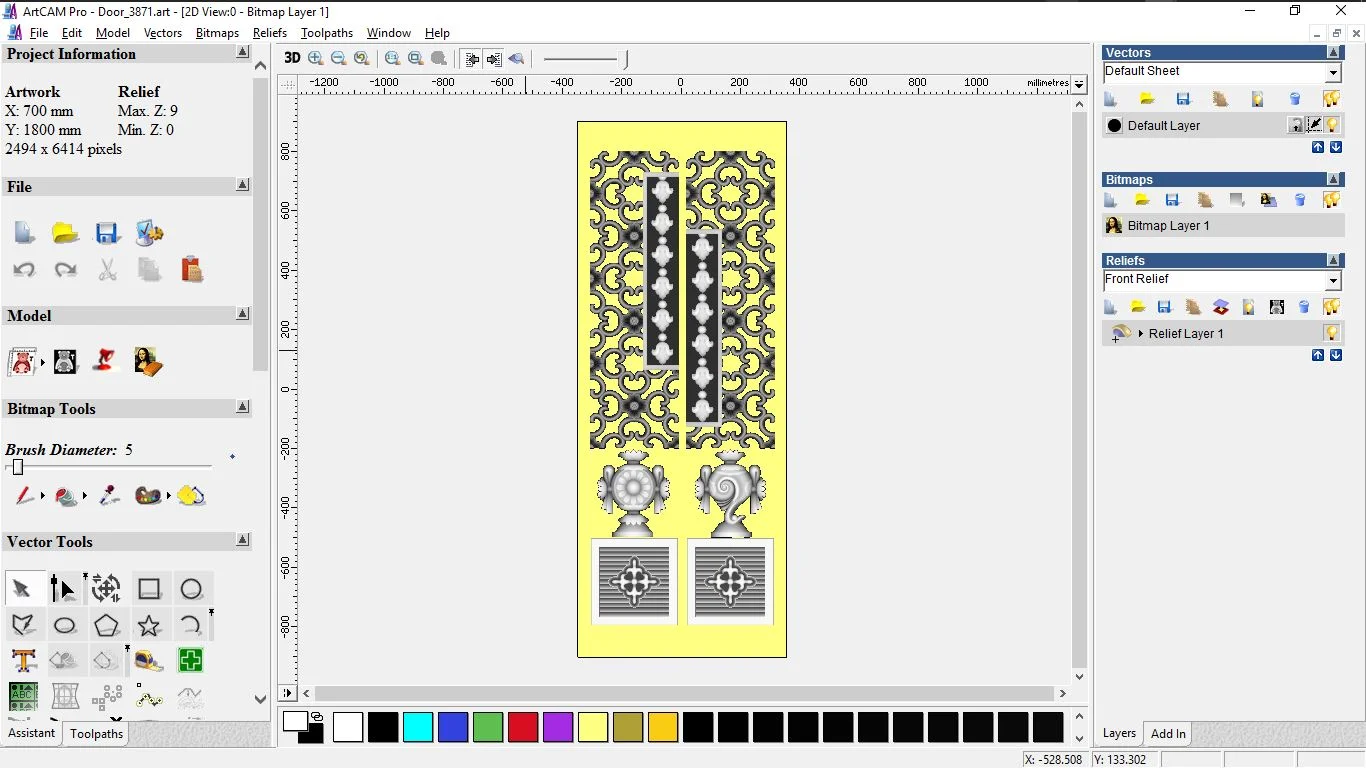The width and height of the screenshot is (1366, 768).
Task: Select Bitmap Layer 1 in Bitmaps panel
Action: pyautogui.click(x=1168, y=226)
